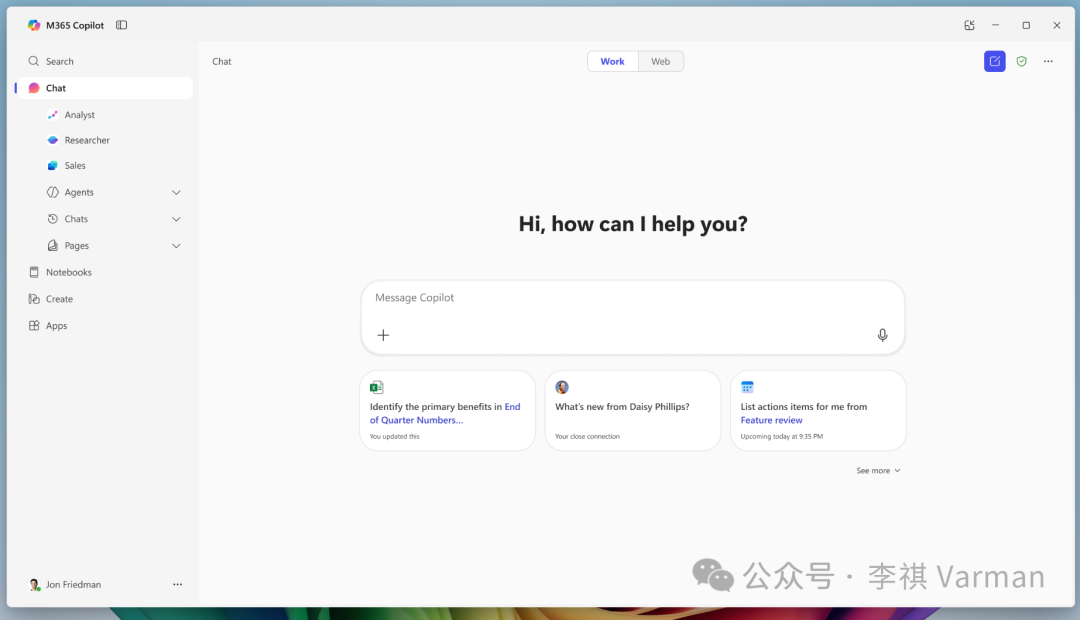Viewport: 1080px width, 620px height.
Task: Click the Excel icon on first suggestion card
Action: (x=376, y=387)
